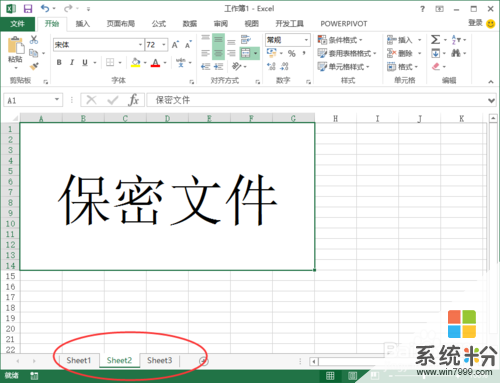The width and height of the screenshot is (500, 383).
Task: Switch to the 公式 Formulas tab
Action: point(159,24)
